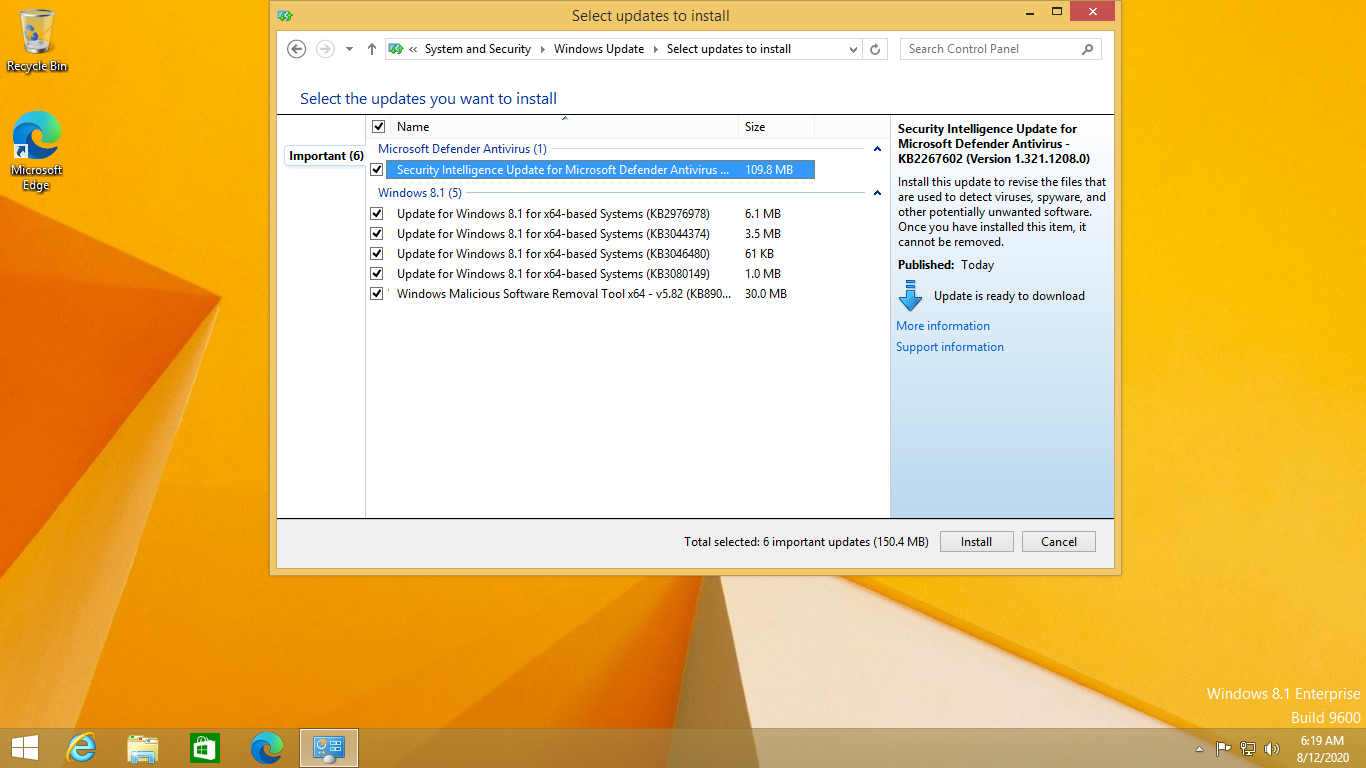Viewport: 1366px width, 768px height.
Task: Select Microsoft Edge desktop shortcut
Action: [x=37, y=151]
